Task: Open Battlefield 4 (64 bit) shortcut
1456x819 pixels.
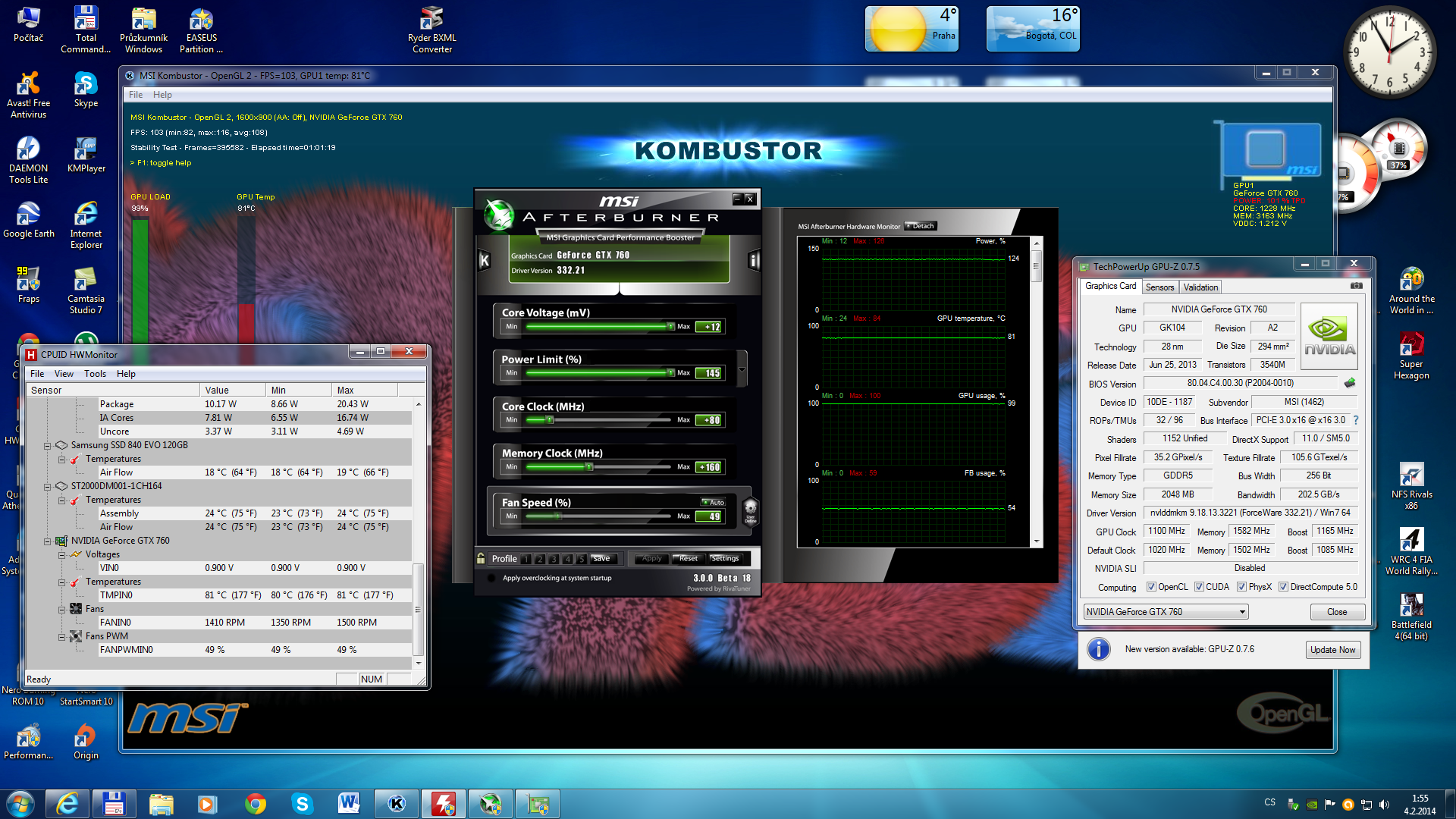Action: click(x=1411, y=617)
